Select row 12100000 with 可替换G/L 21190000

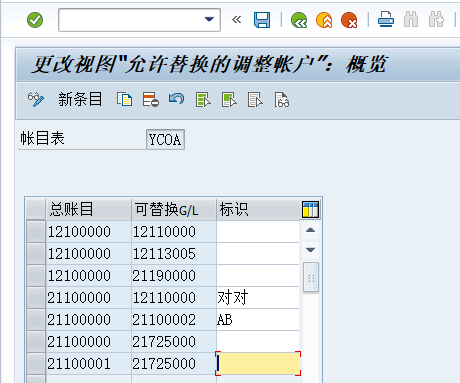pyautogui.click(x=36, y=276)
